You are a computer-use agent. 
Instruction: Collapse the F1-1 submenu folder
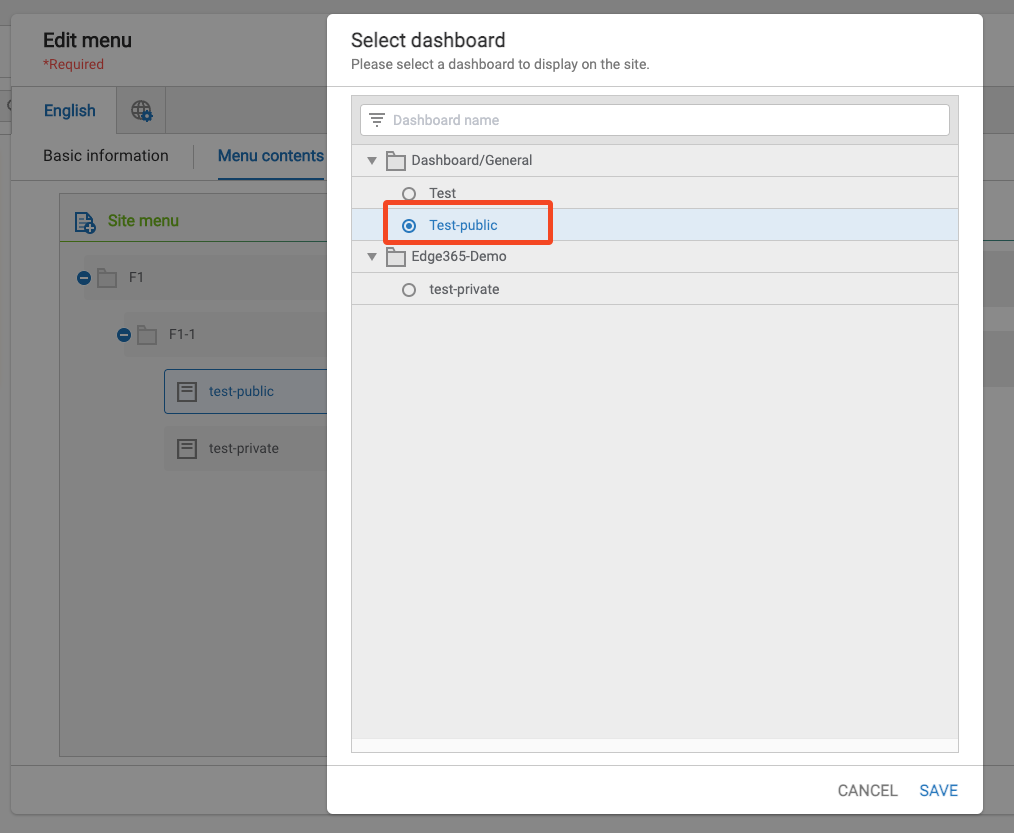(124, 335)
